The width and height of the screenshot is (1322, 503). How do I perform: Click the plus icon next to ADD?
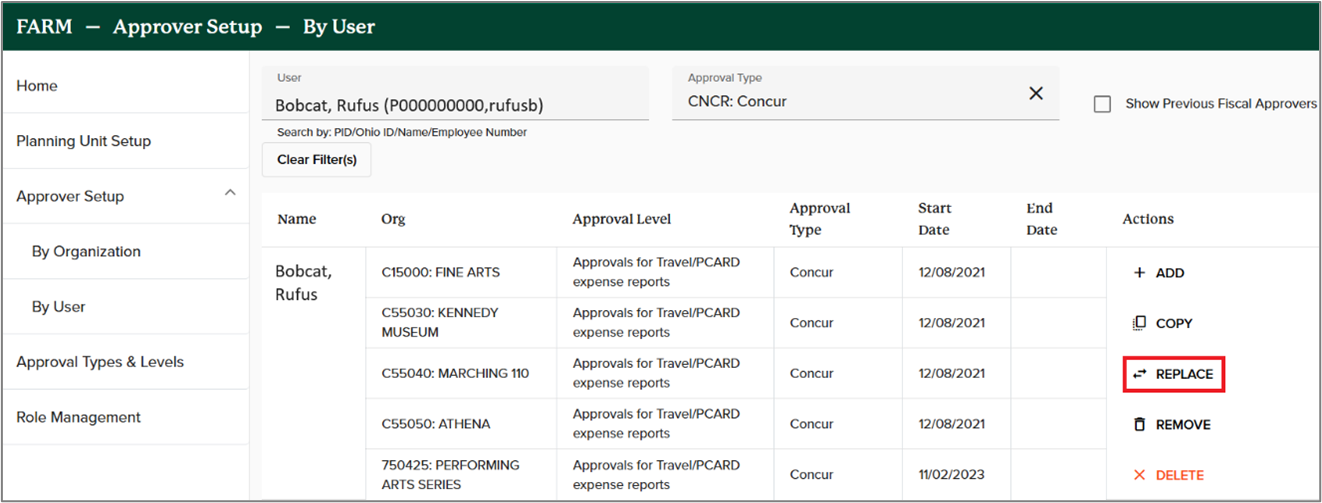(1139, 273)
